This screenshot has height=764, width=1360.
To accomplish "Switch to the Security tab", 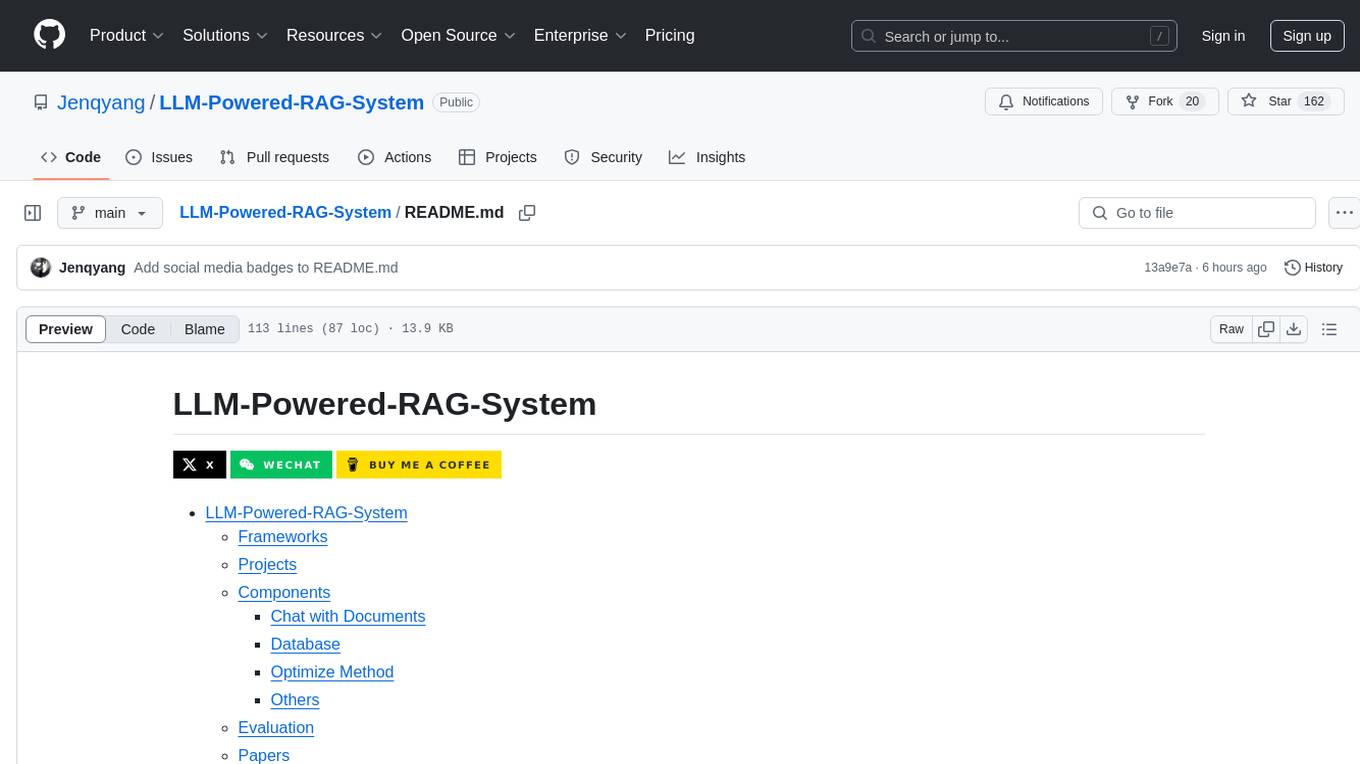I will [x=603, y=157].
